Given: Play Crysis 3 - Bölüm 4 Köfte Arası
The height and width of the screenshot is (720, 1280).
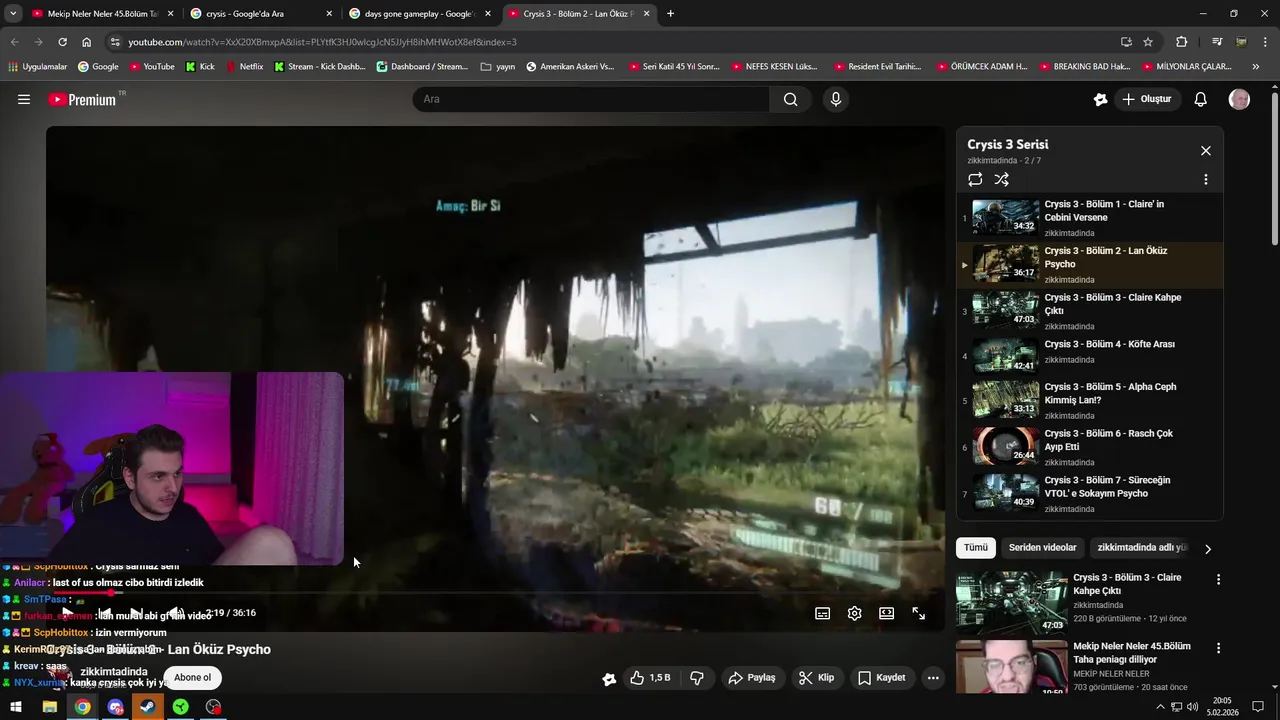Looking at the screenshot, I should 1090,355.
